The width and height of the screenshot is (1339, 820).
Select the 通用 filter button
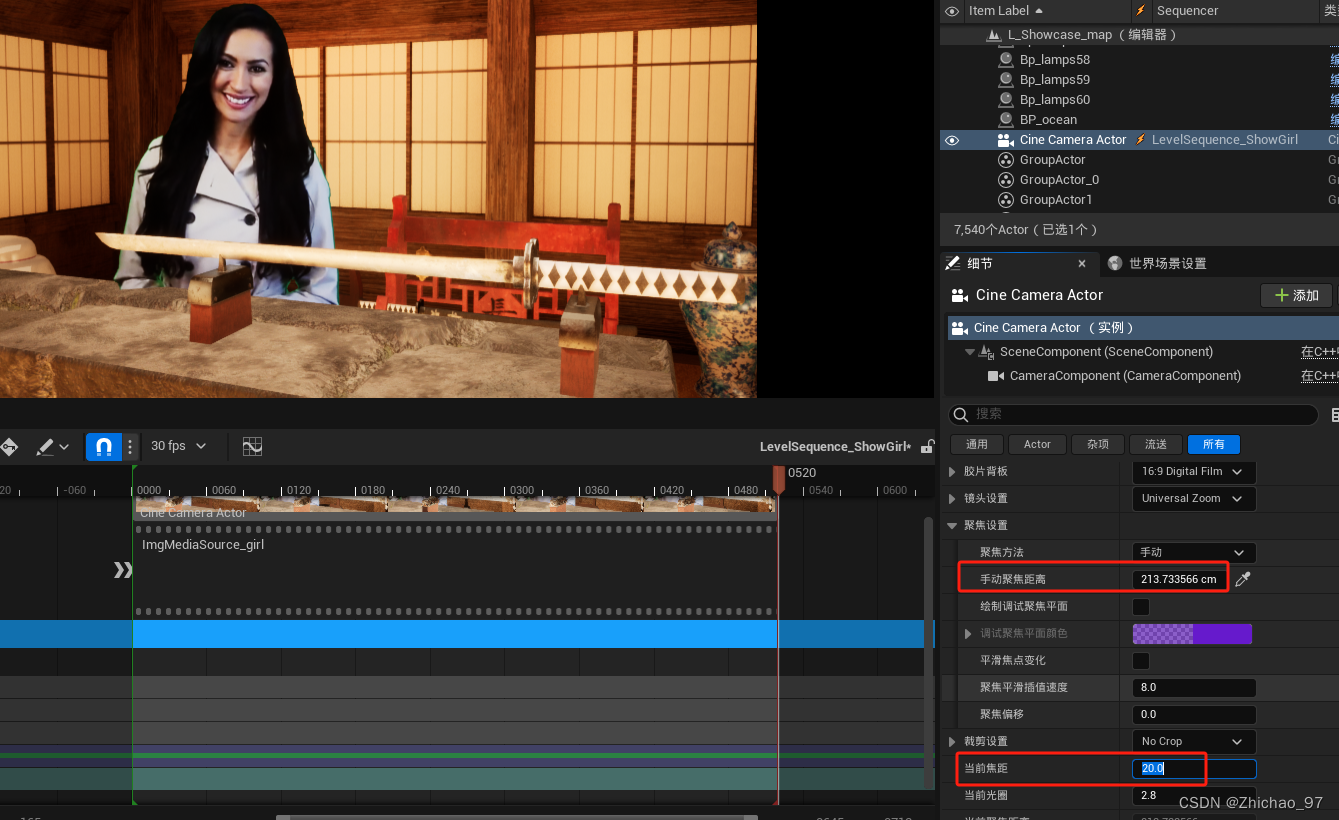[977, 444]
